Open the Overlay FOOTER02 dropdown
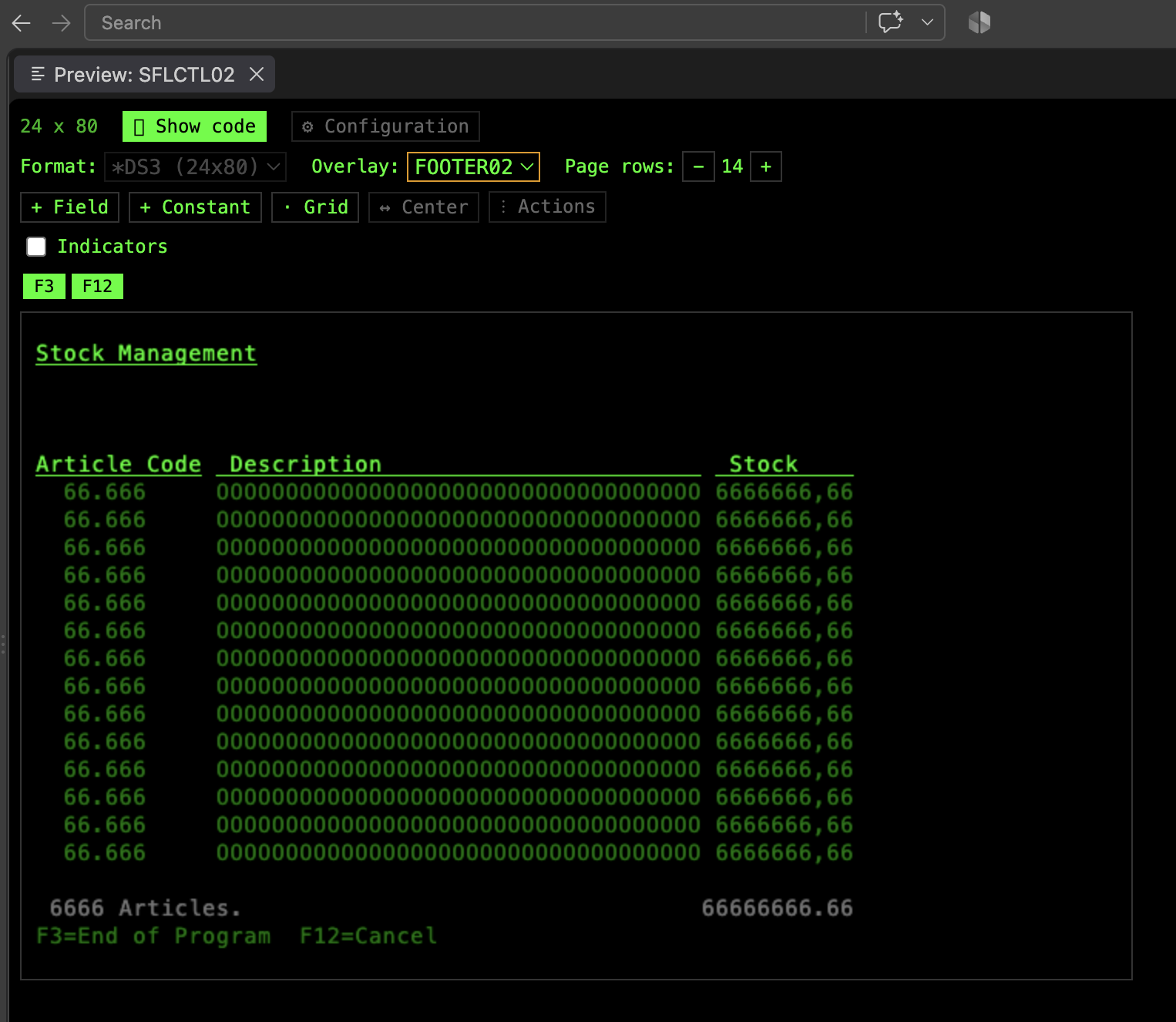The image size is (1176, 1022). pyautogui.click(x=473, y=166)
